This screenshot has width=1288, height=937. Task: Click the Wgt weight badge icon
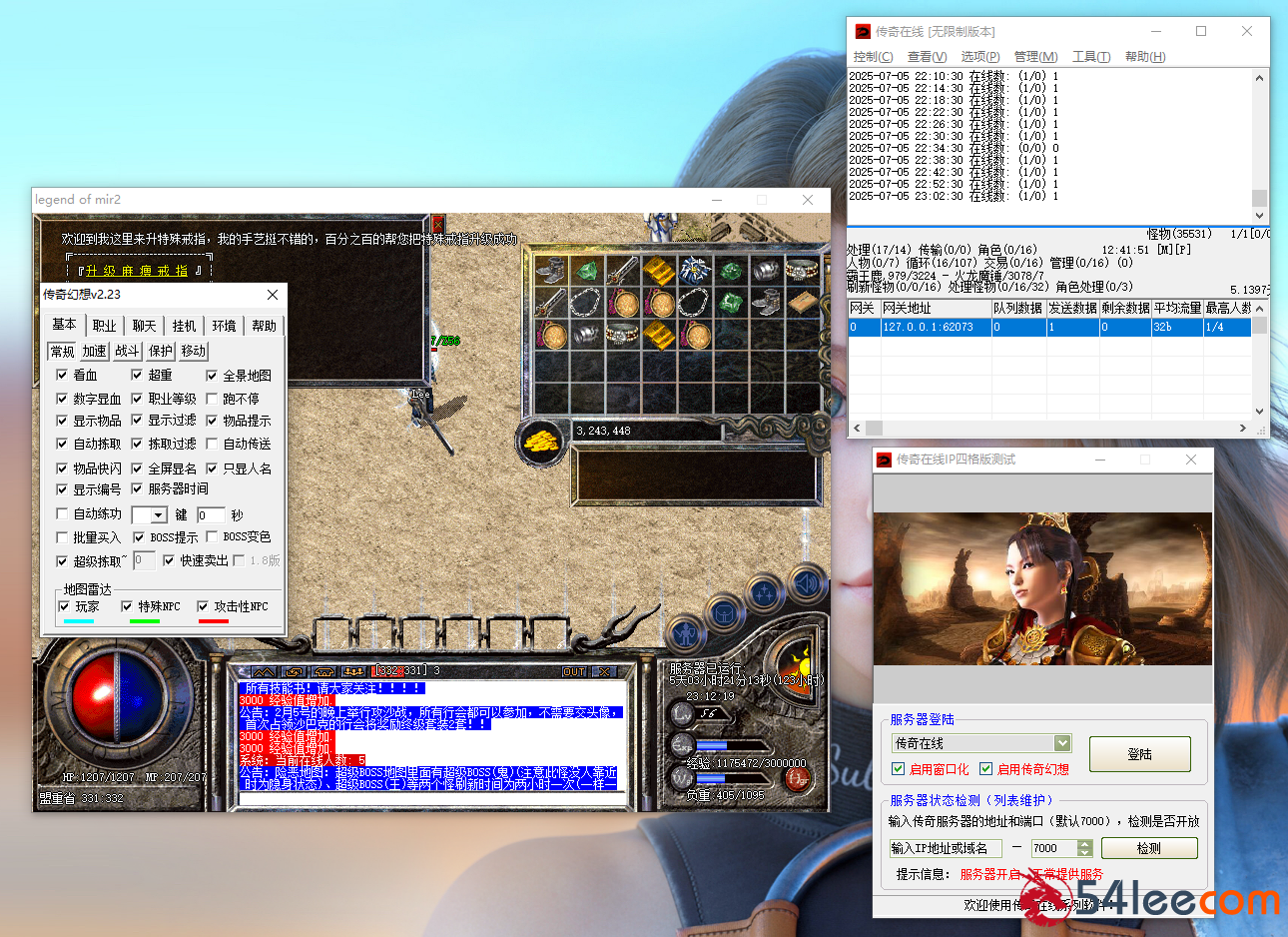[682, 777]
